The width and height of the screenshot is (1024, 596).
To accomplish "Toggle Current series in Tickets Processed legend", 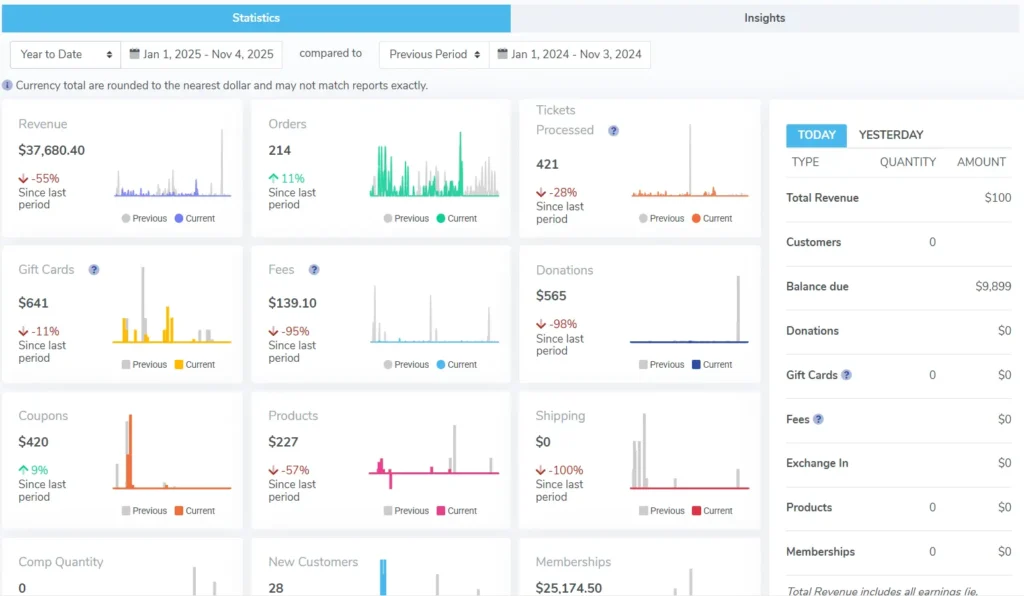I will 712,219.
